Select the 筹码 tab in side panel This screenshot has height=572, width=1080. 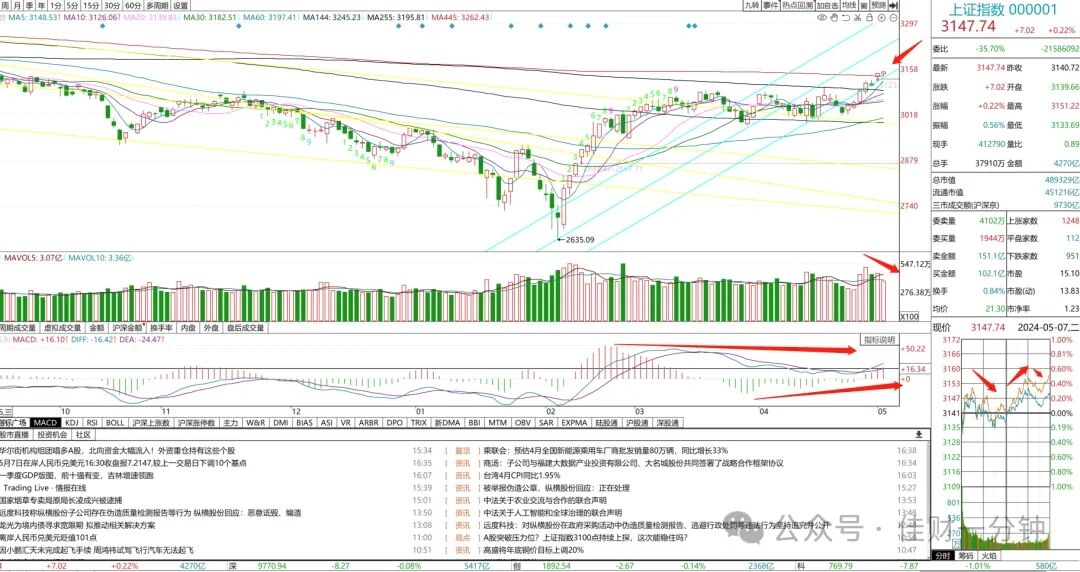coord(966,555)
